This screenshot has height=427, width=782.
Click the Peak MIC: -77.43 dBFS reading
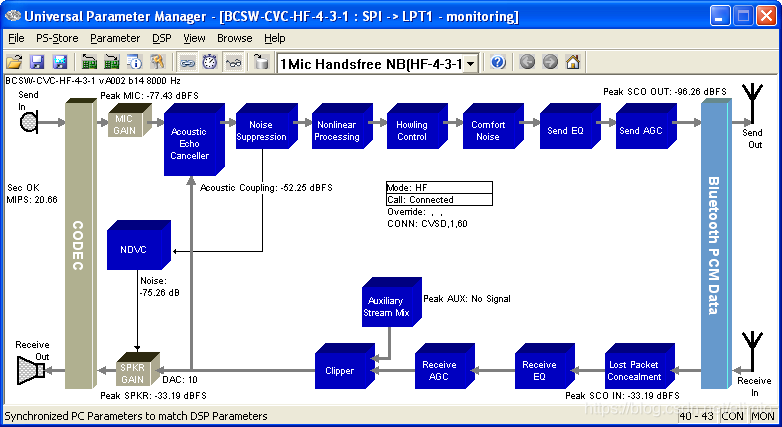[x=149, y=95]
